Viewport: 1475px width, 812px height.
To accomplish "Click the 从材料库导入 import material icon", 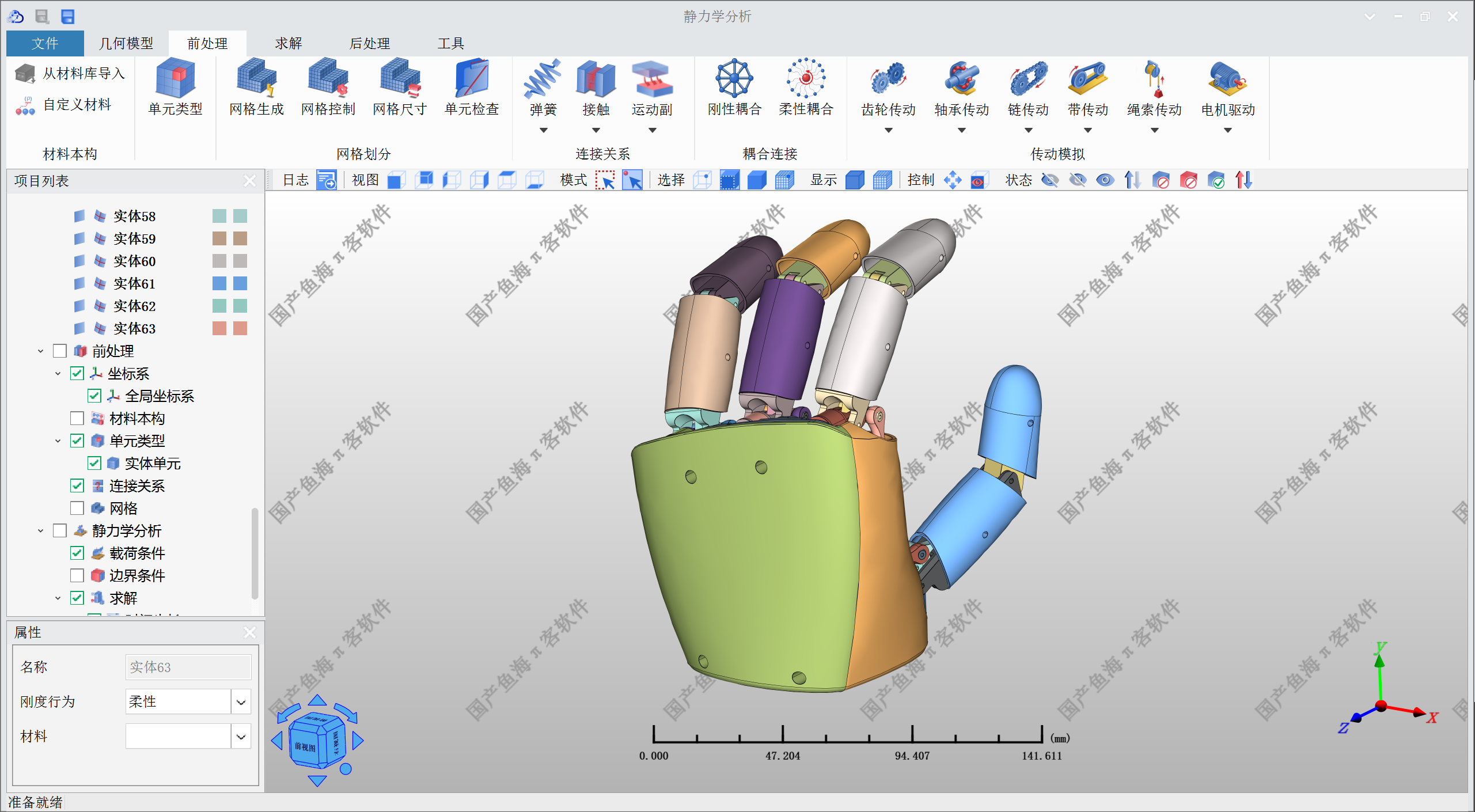I will click(x=25, y=74).
